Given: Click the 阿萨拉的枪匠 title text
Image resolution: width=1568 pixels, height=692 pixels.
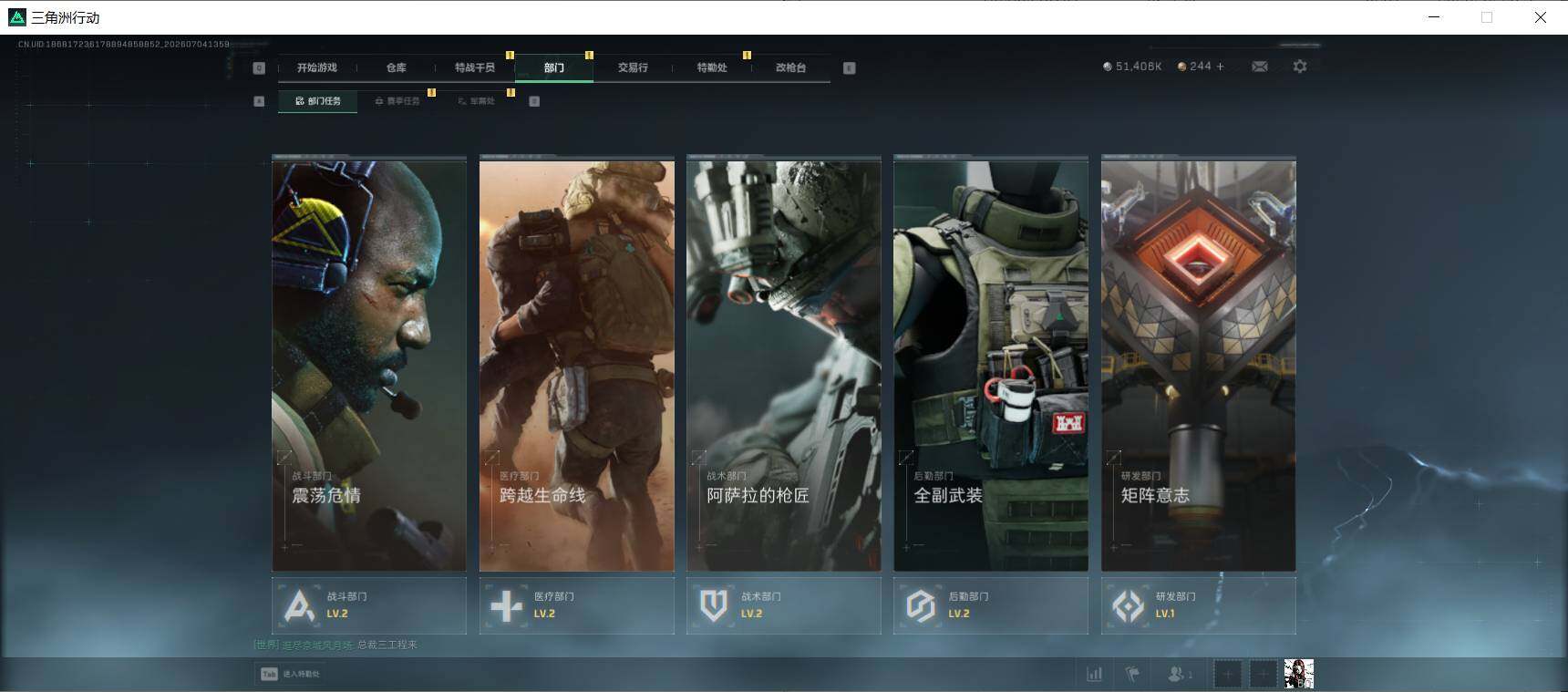Looking at the screenshot, I should click(x=758, y=495).
